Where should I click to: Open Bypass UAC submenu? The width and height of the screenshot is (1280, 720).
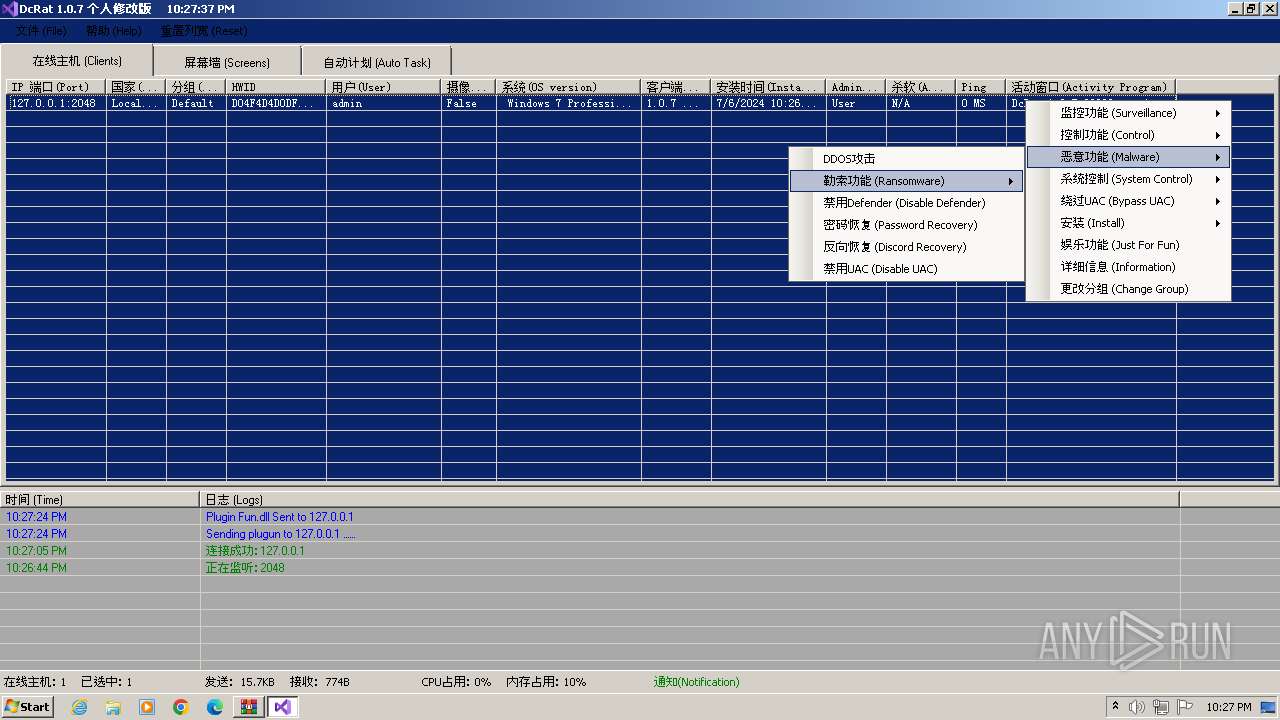(1128, 201)
